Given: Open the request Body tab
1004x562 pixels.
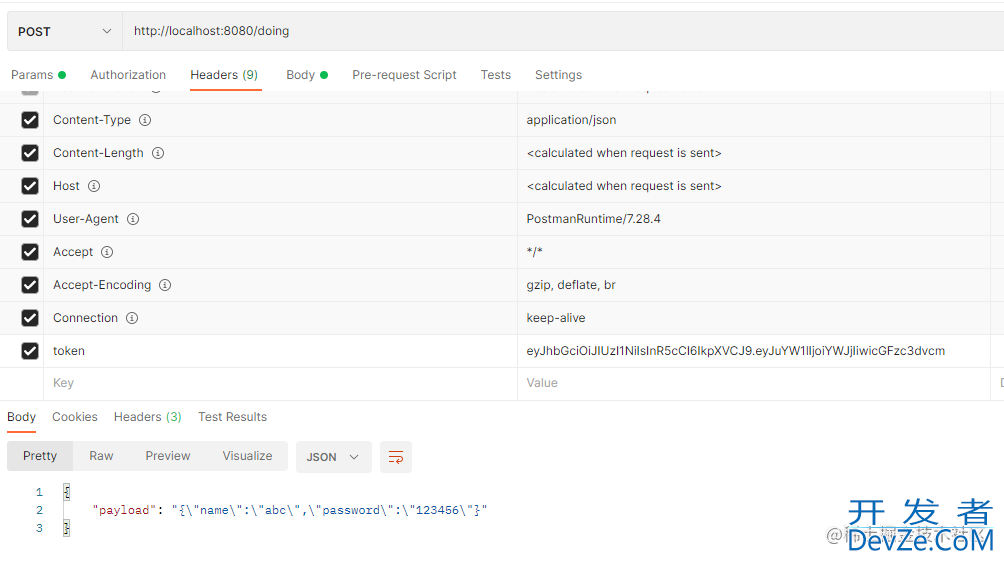Looking at the screenshot, I should coord(307,75).
